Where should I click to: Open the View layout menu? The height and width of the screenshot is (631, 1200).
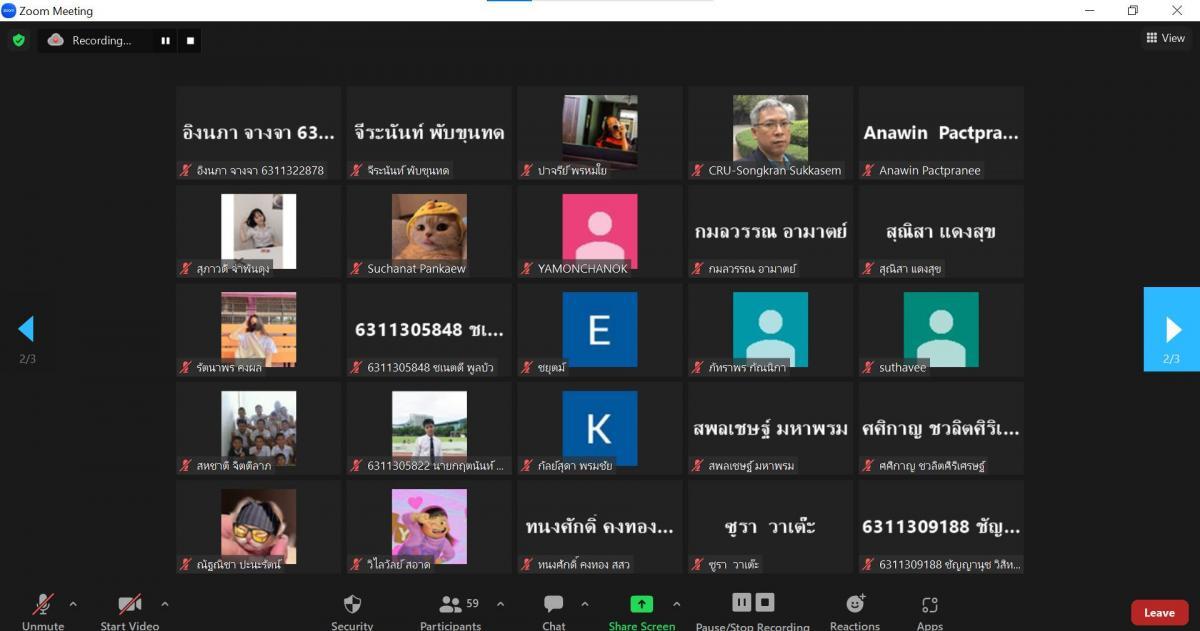point(1166,38)
